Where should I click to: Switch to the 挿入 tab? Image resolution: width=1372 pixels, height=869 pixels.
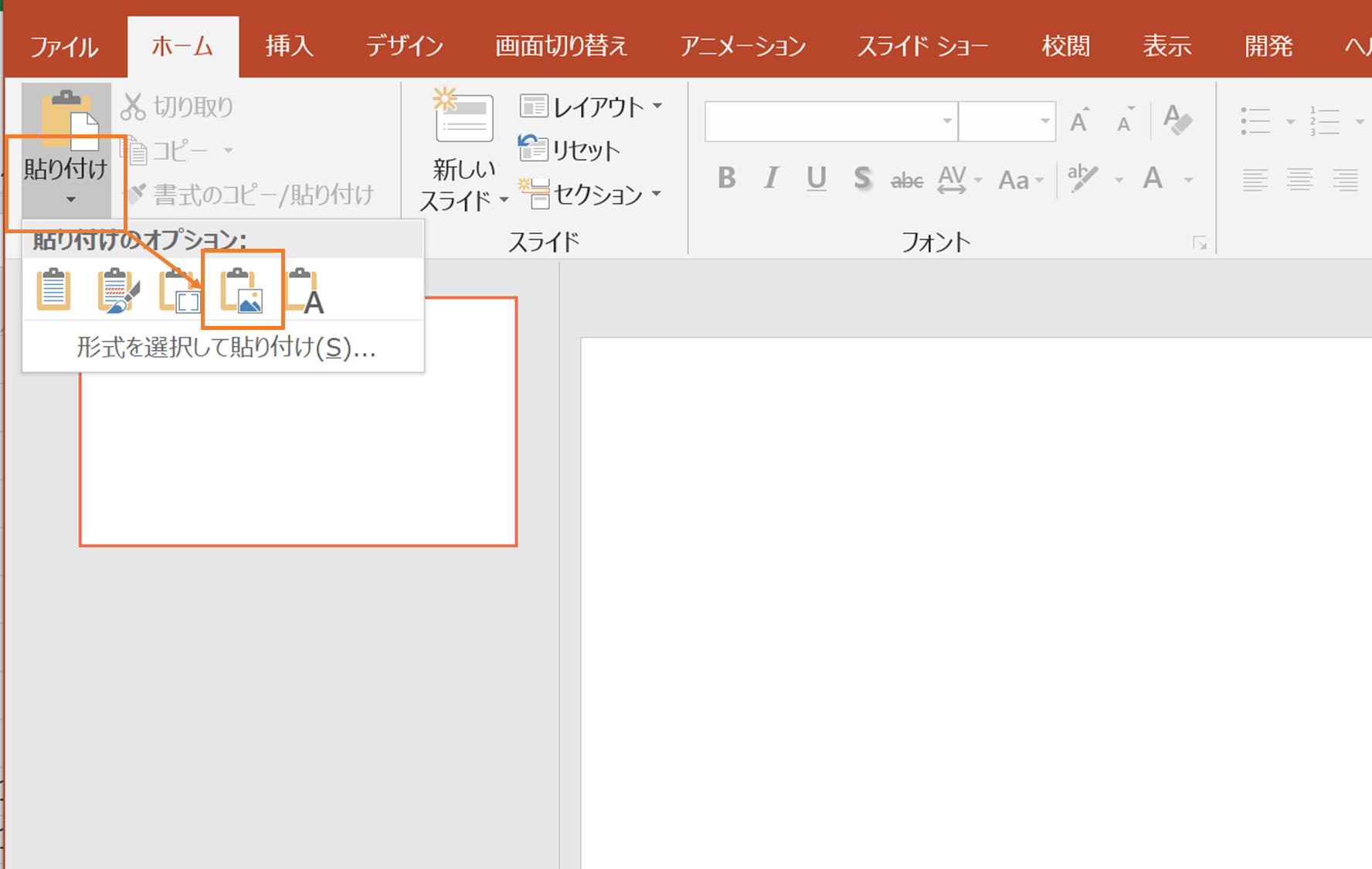290,46
